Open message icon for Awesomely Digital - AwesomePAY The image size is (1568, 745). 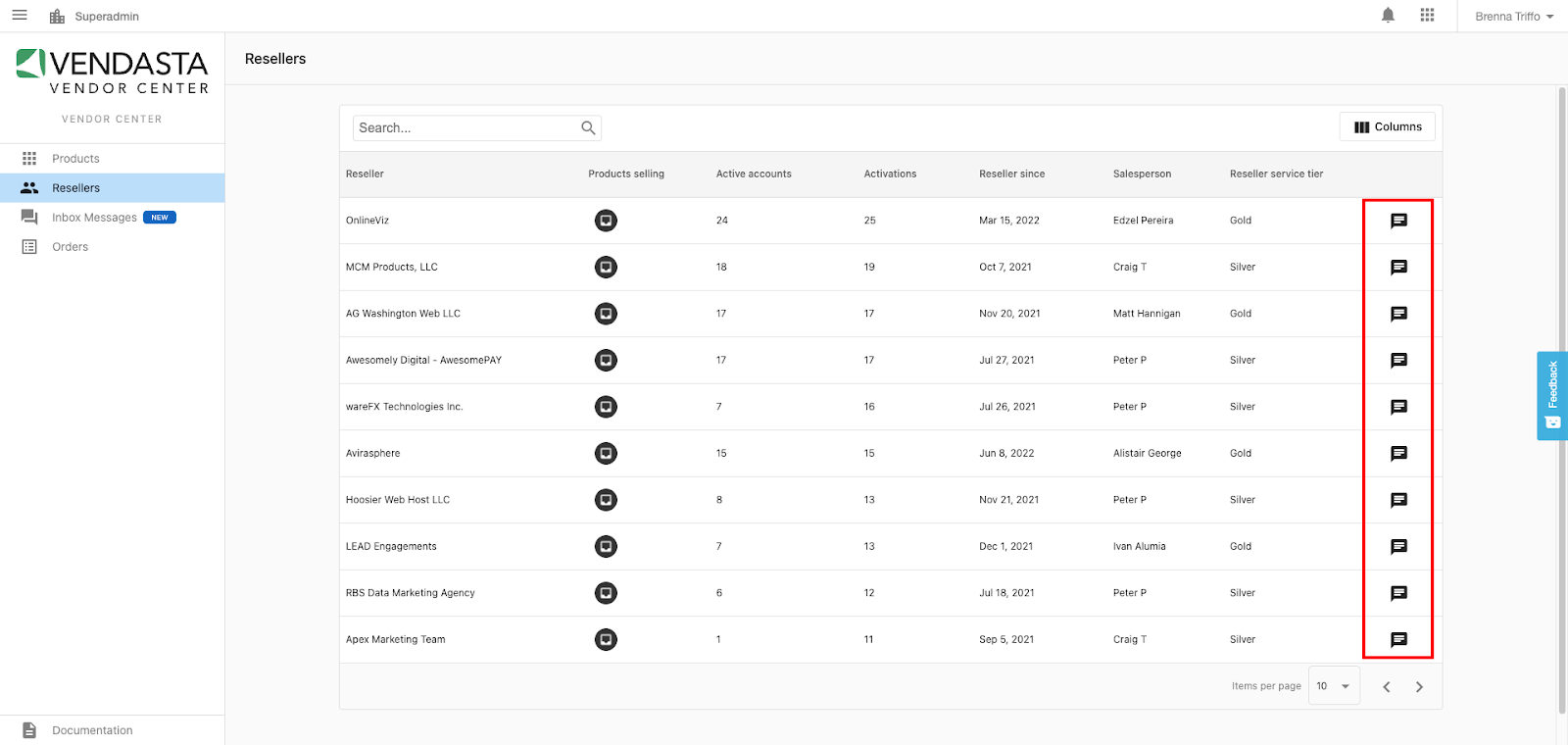tap(1398, 361)
